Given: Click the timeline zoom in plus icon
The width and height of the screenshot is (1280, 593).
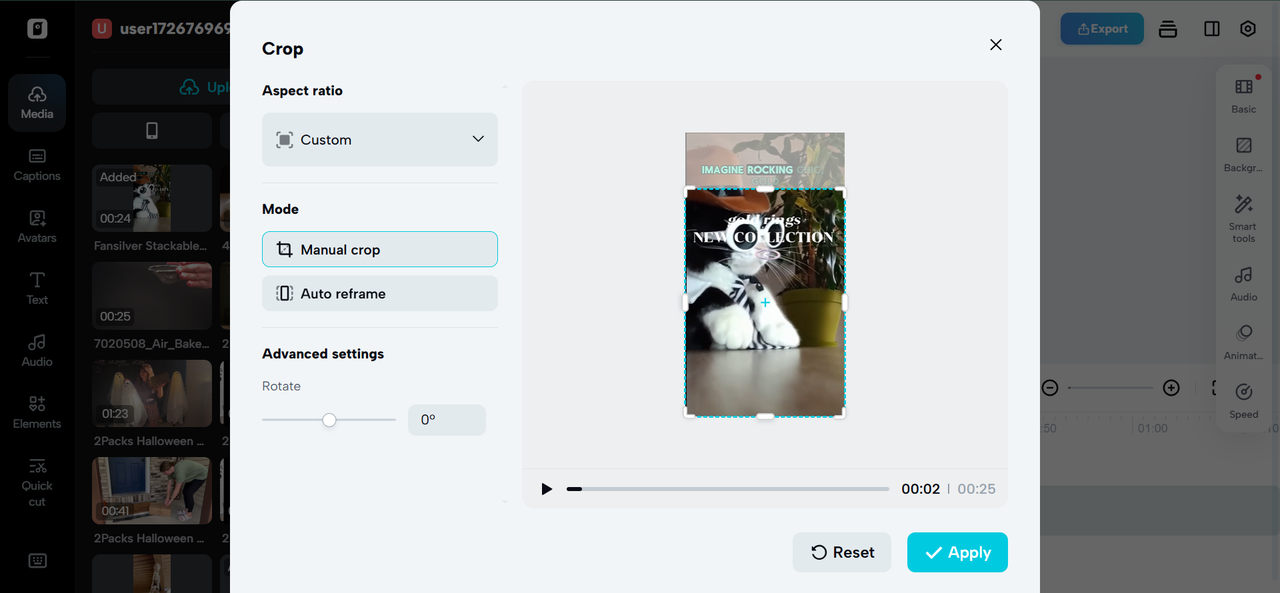Looking at the screenshot, I should [1171, 388].
